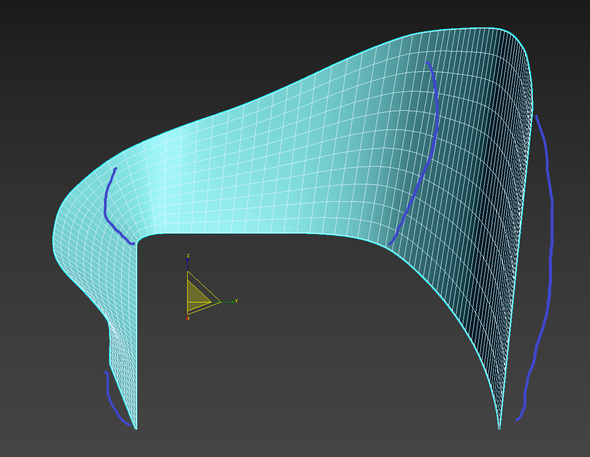
Task: Click the filled yellow center triangle of gizmo
Action: [x=195, y=295]
